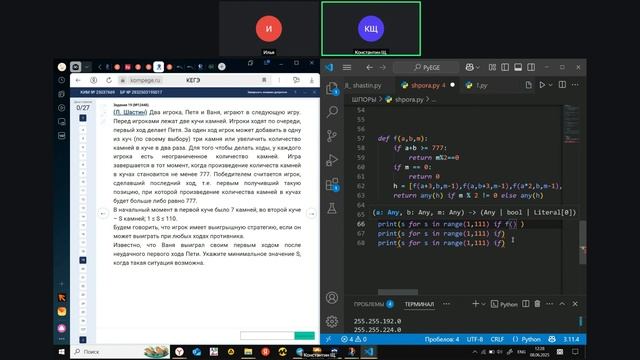This screenshot has width=640, height=360.
Task: Kill the terminal with trash icon
Action: 537,304
